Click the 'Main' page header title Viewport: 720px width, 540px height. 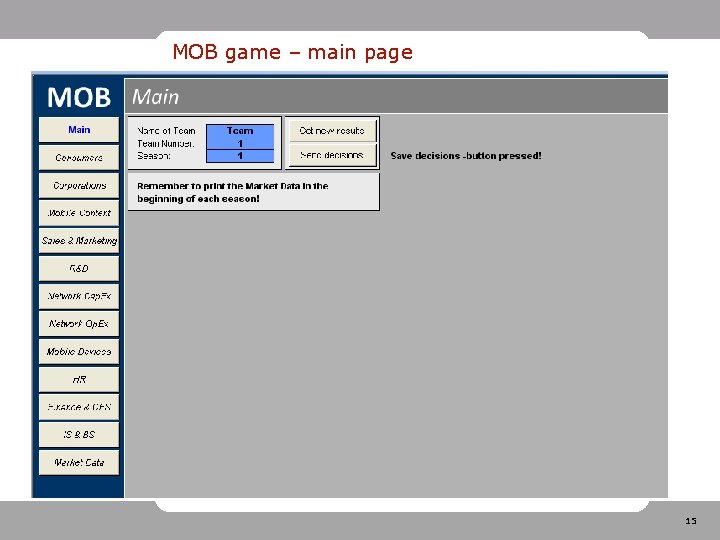click(156, 97)
